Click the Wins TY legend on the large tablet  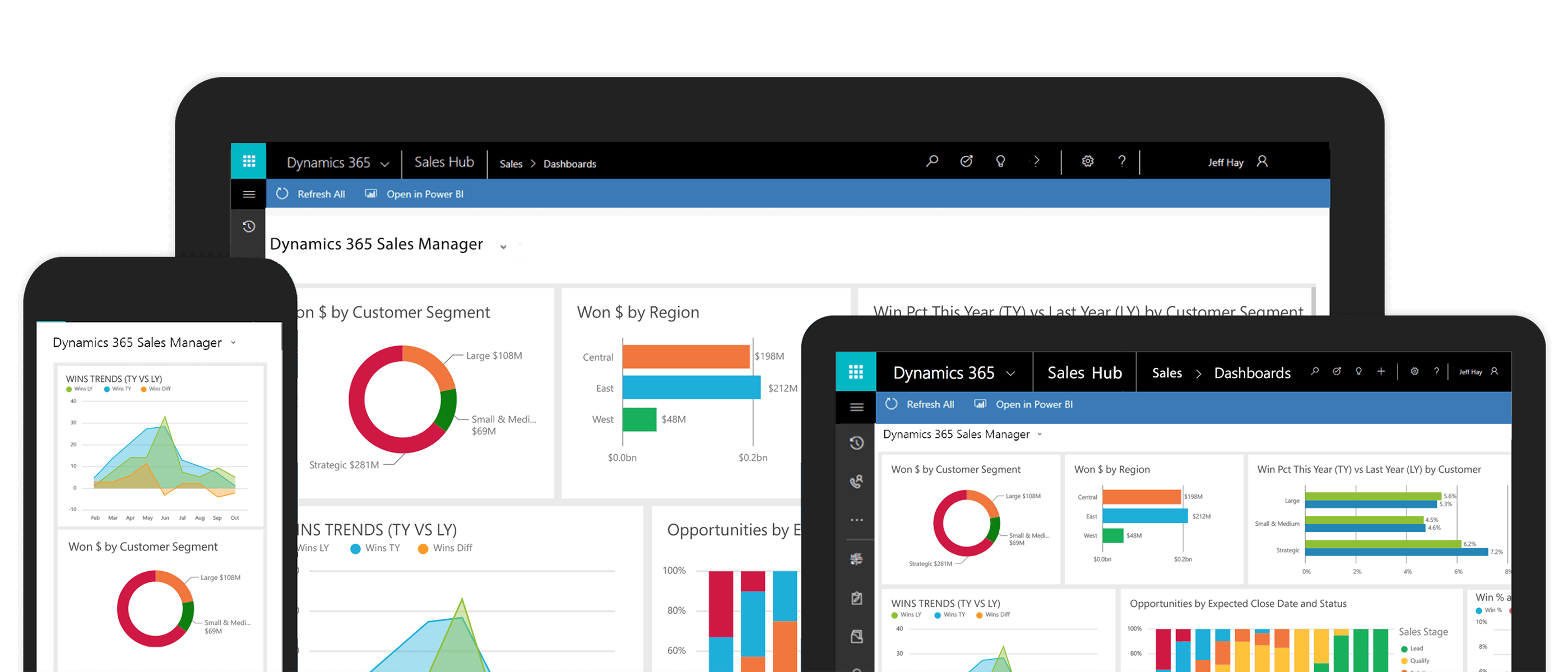pyautogui.click(x=375, y=548)
